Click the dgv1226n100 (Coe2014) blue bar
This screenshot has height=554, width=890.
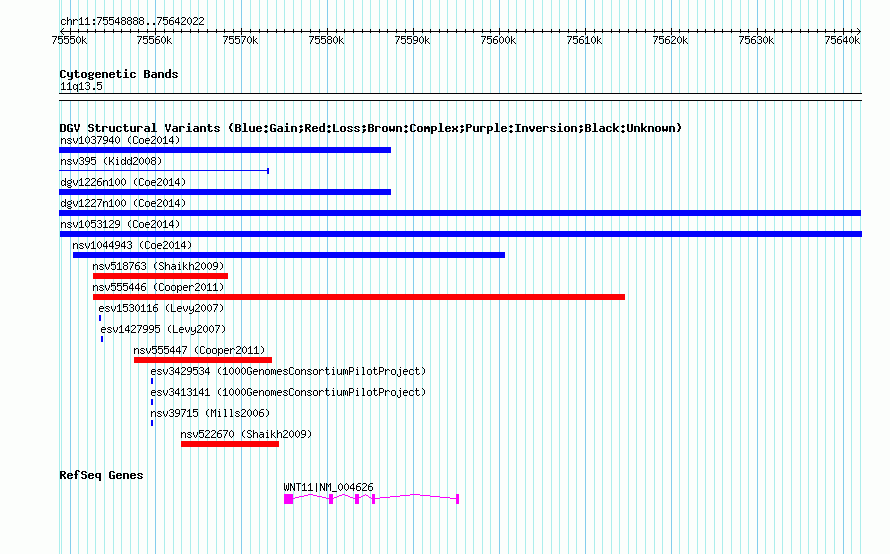tap(225, 192)
